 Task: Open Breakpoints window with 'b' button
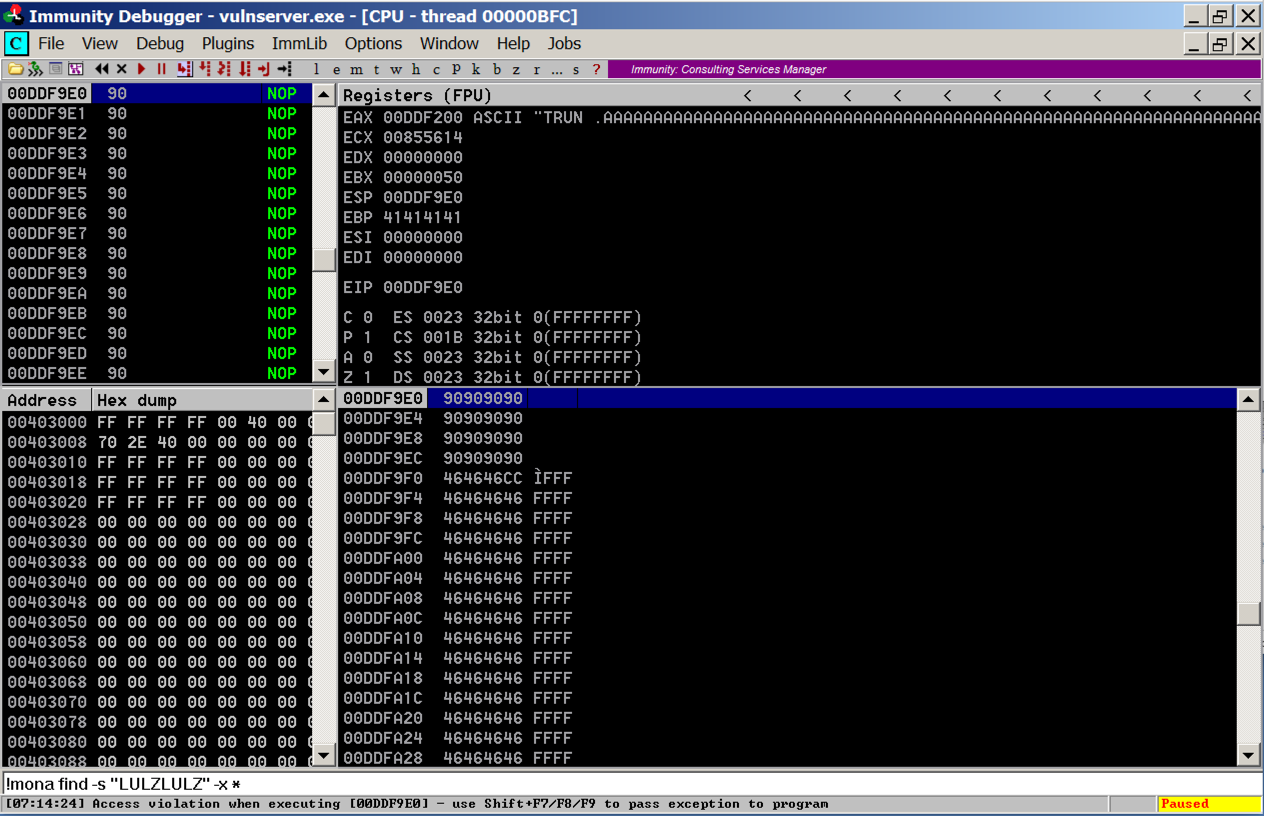[x=497, y=69]
